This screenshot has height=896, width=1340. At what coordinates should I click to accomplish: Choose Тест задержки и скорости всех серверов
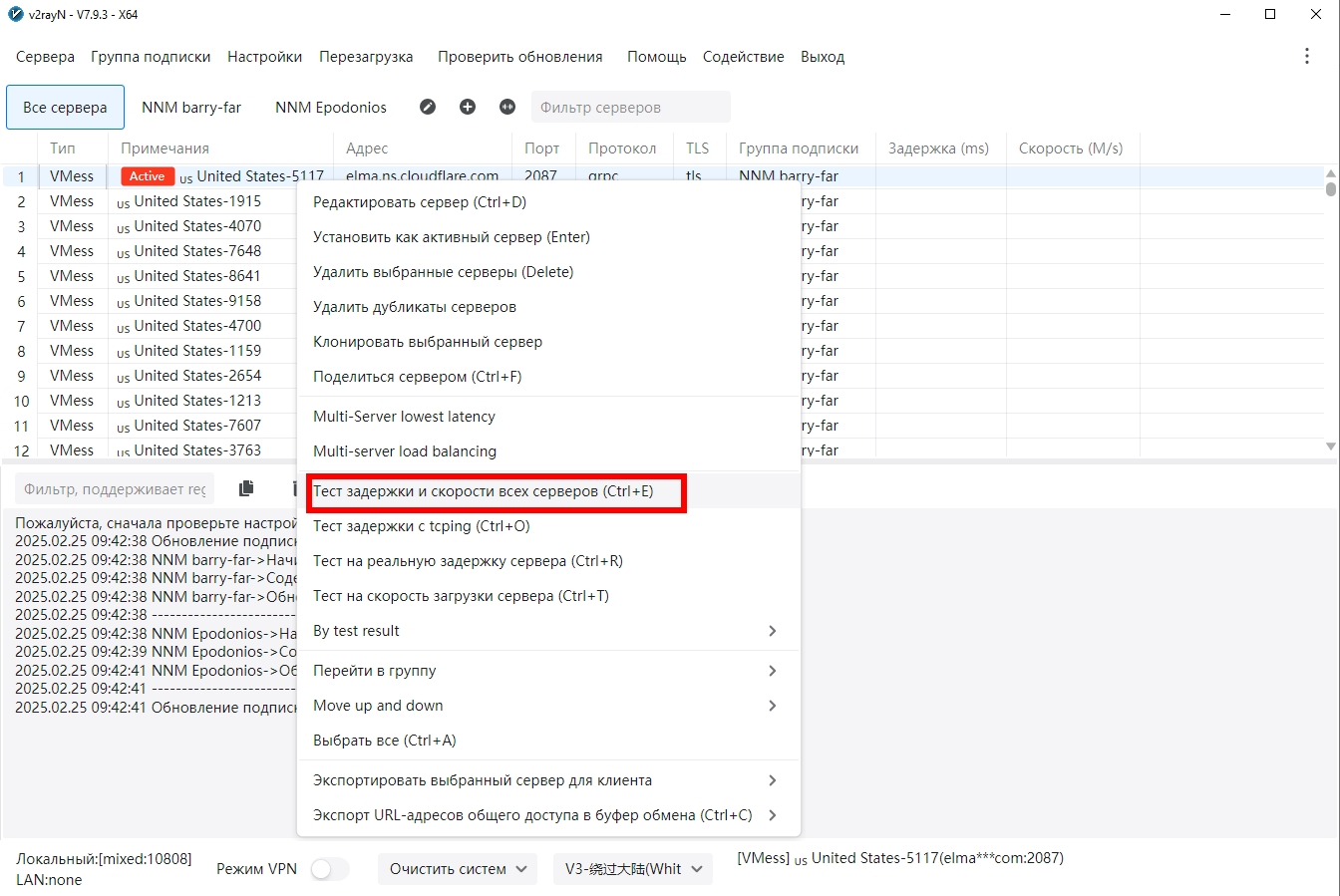548,491
